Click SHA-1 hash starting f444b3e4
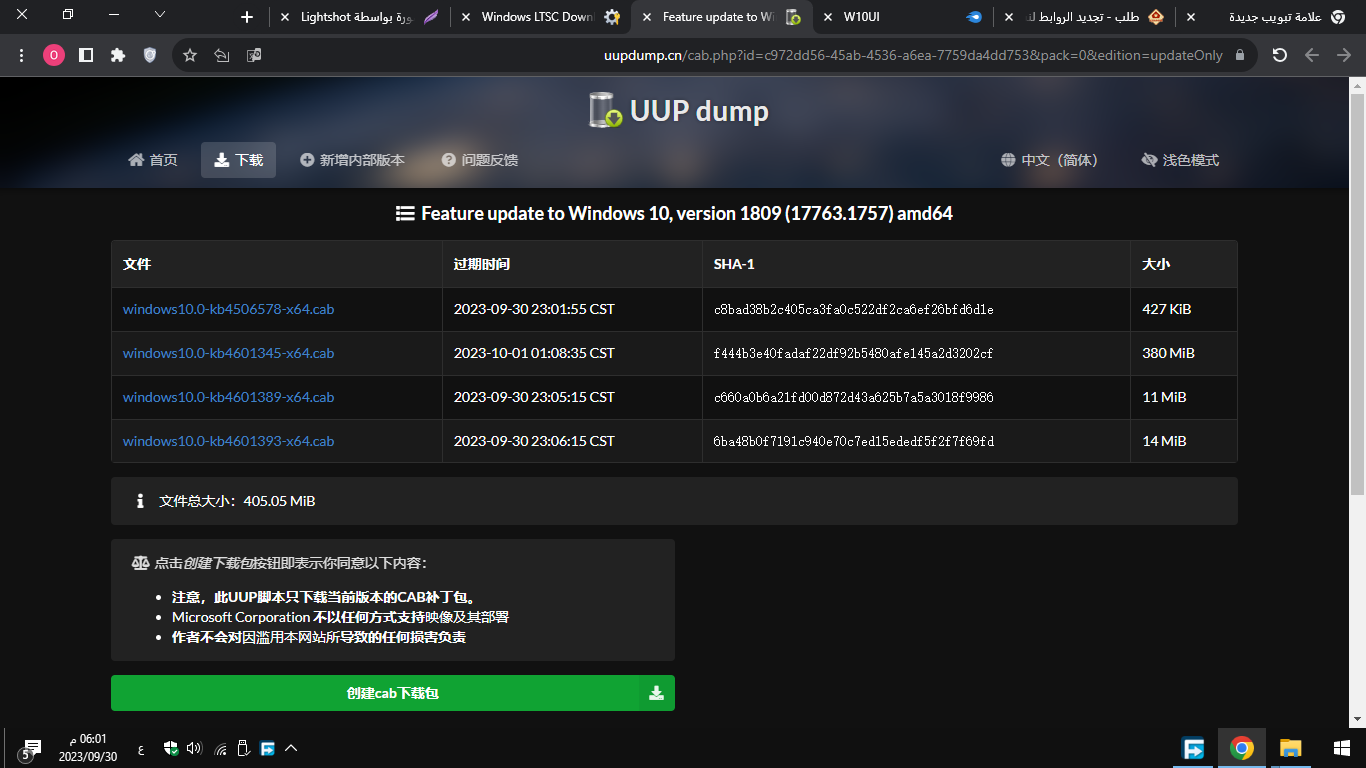1366x768 pixels. coord(853,354)
